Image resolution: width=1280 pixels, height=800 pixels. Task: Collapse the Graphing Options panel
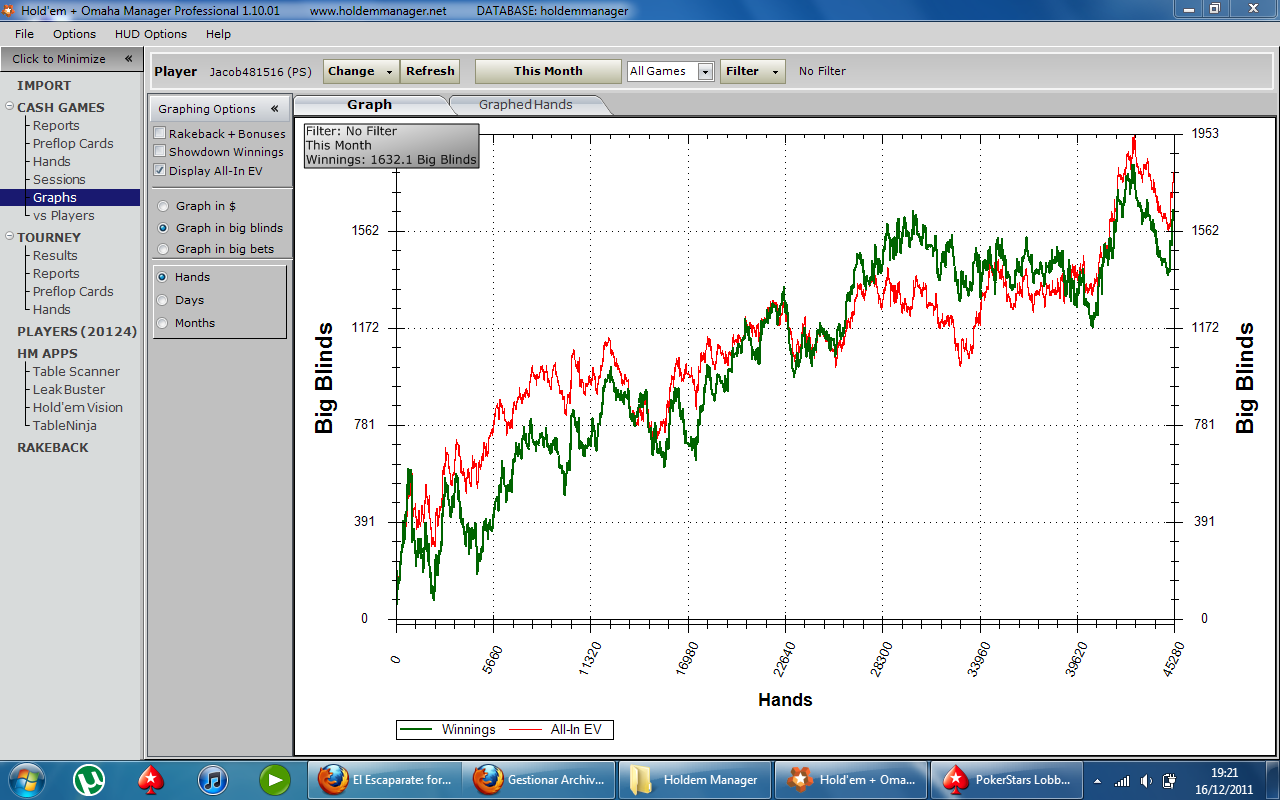pyautogui.click(x=274, y=109)
